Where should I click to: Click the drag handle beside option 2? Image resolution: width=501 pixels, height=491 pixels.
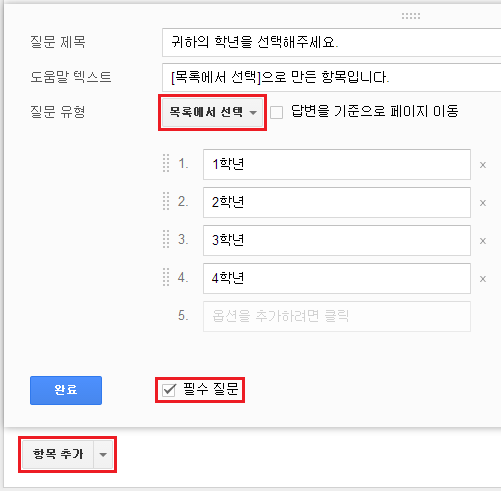pyautogui.click(x=166, y=201)
